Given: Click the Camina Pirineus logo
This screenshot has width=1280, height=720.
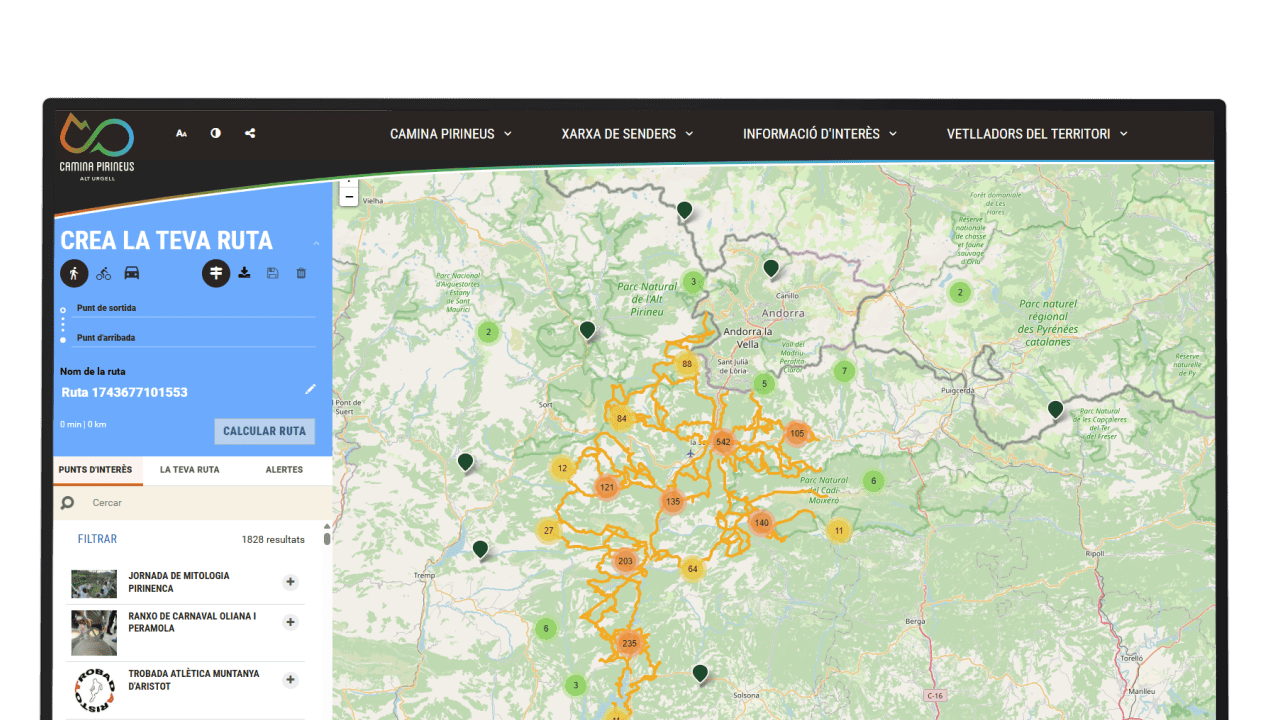Looking at the screenshot, I should pos(96,147).
